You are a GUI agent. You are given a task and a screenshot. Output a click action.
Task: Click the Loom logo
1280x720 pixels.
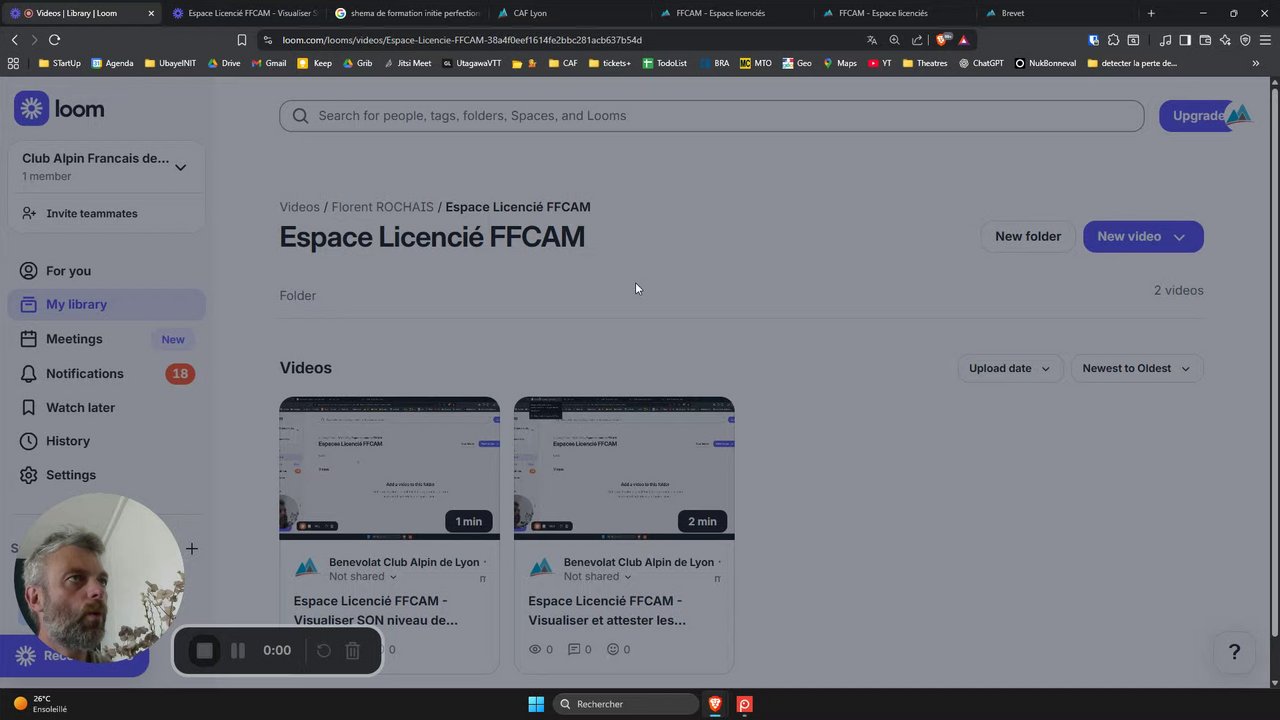[x=59, y=109]
